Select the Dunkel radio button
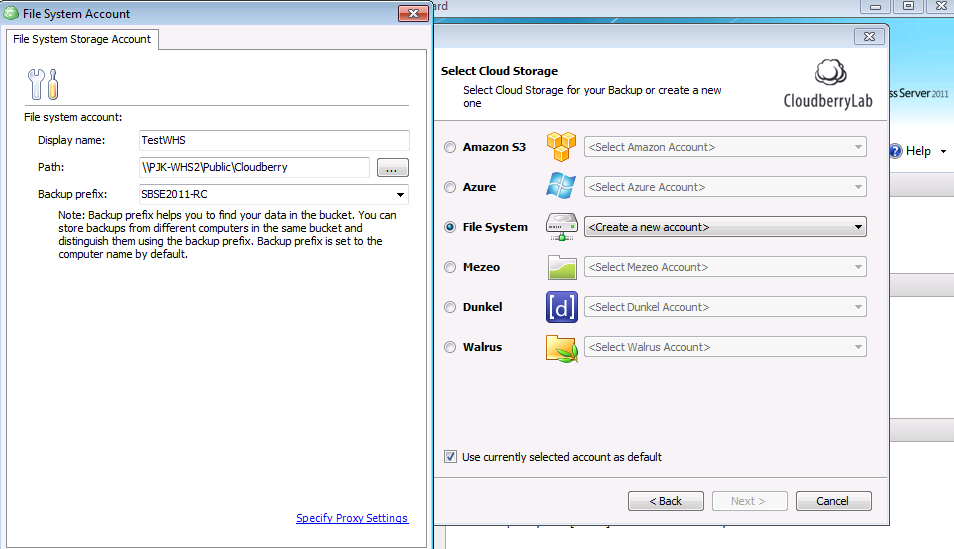954x549 pixels. tap(450, 307)
